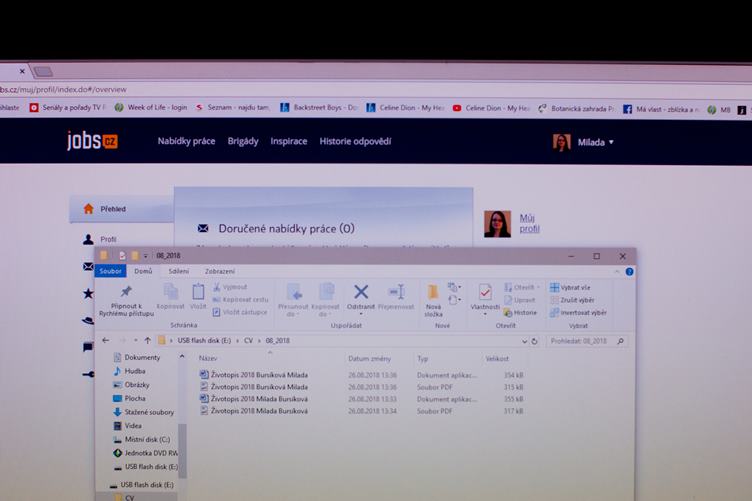Click the recent locations arrow in Explorer
The image size is (752, 501).
click(x=136, y=340)
